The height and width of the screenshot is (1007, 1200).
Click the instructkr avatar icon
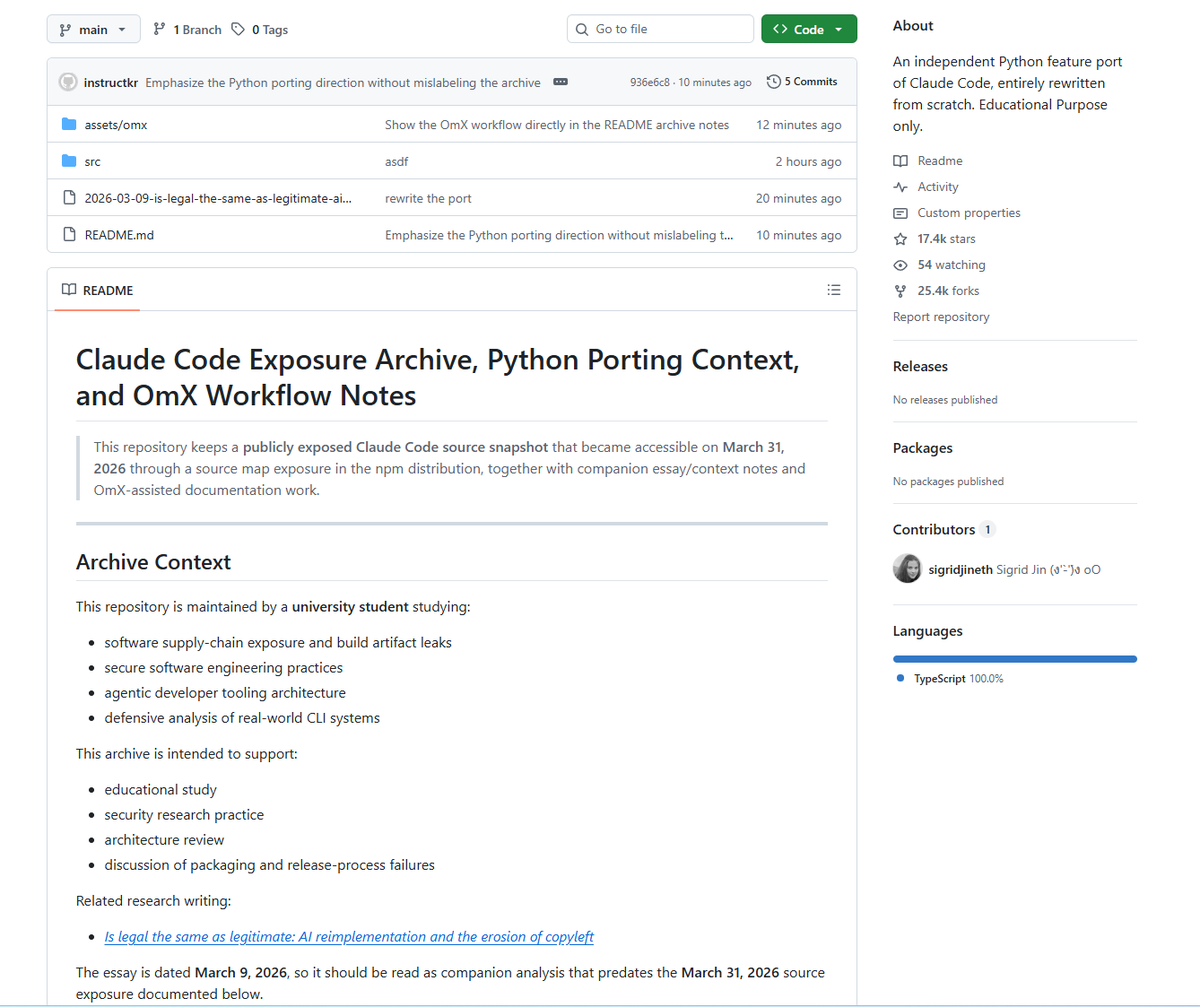point(68,82)
